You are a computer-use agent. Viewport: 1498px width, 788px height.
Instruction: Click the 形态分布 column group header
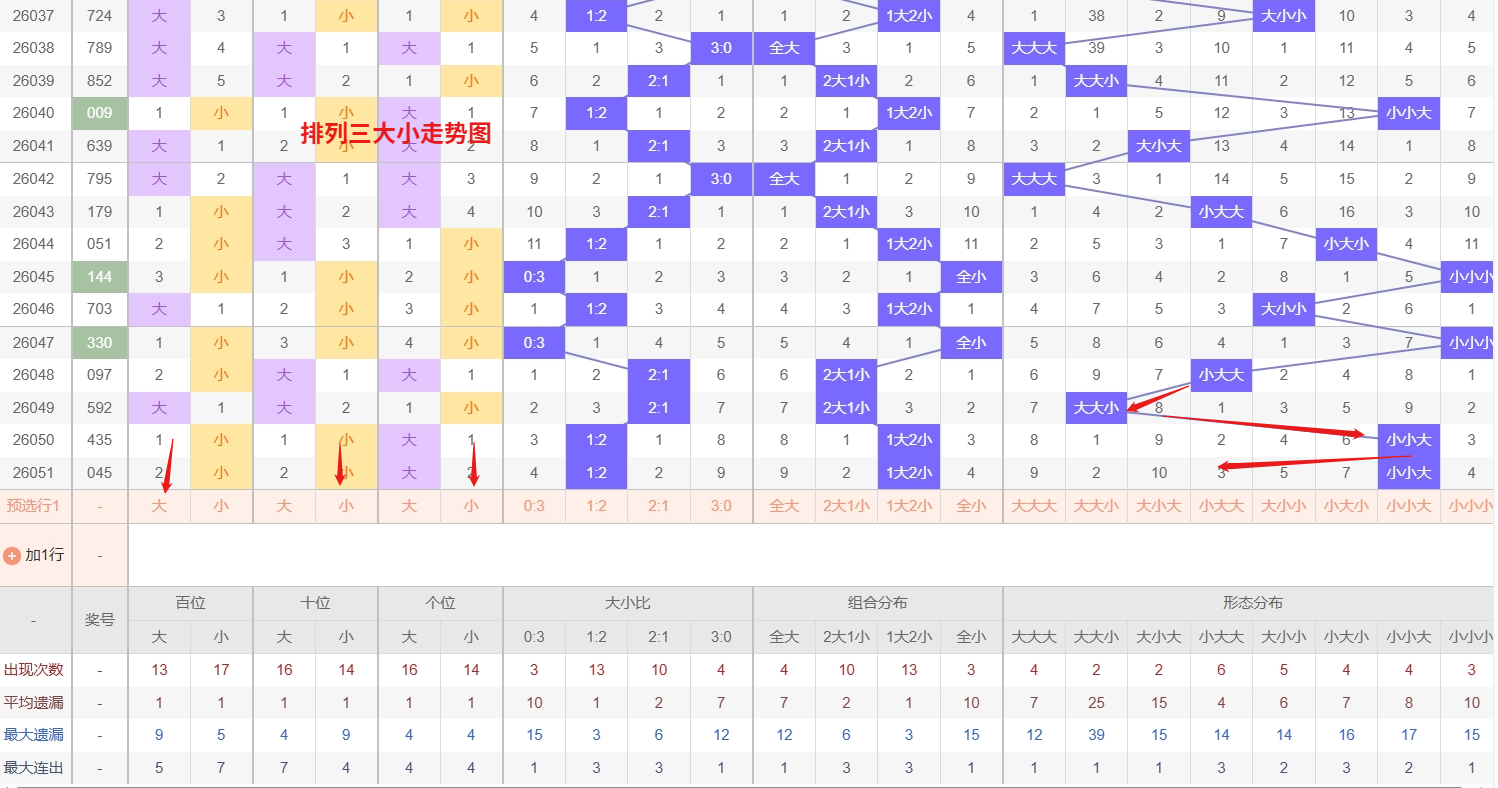[1250, 602]
